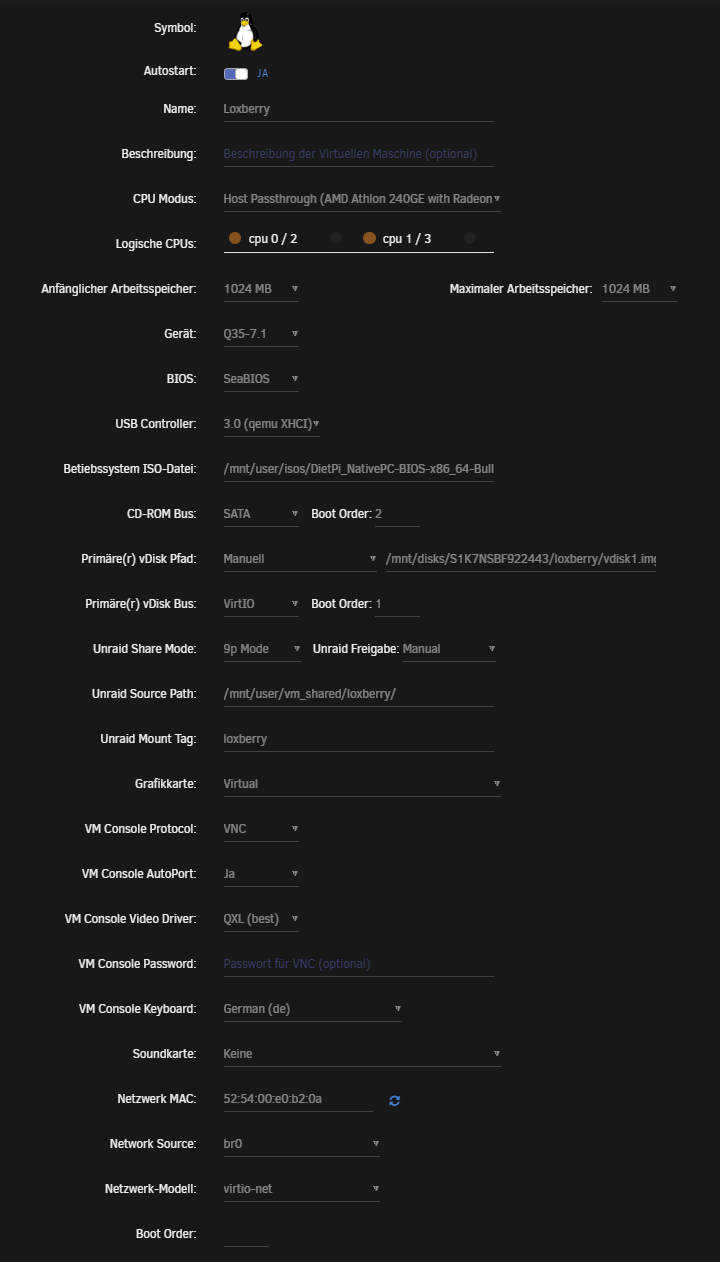Expand the Anfänglicher Arbeitsspeicher dropdown
The image size is (720, 1262).
point(261,289)
